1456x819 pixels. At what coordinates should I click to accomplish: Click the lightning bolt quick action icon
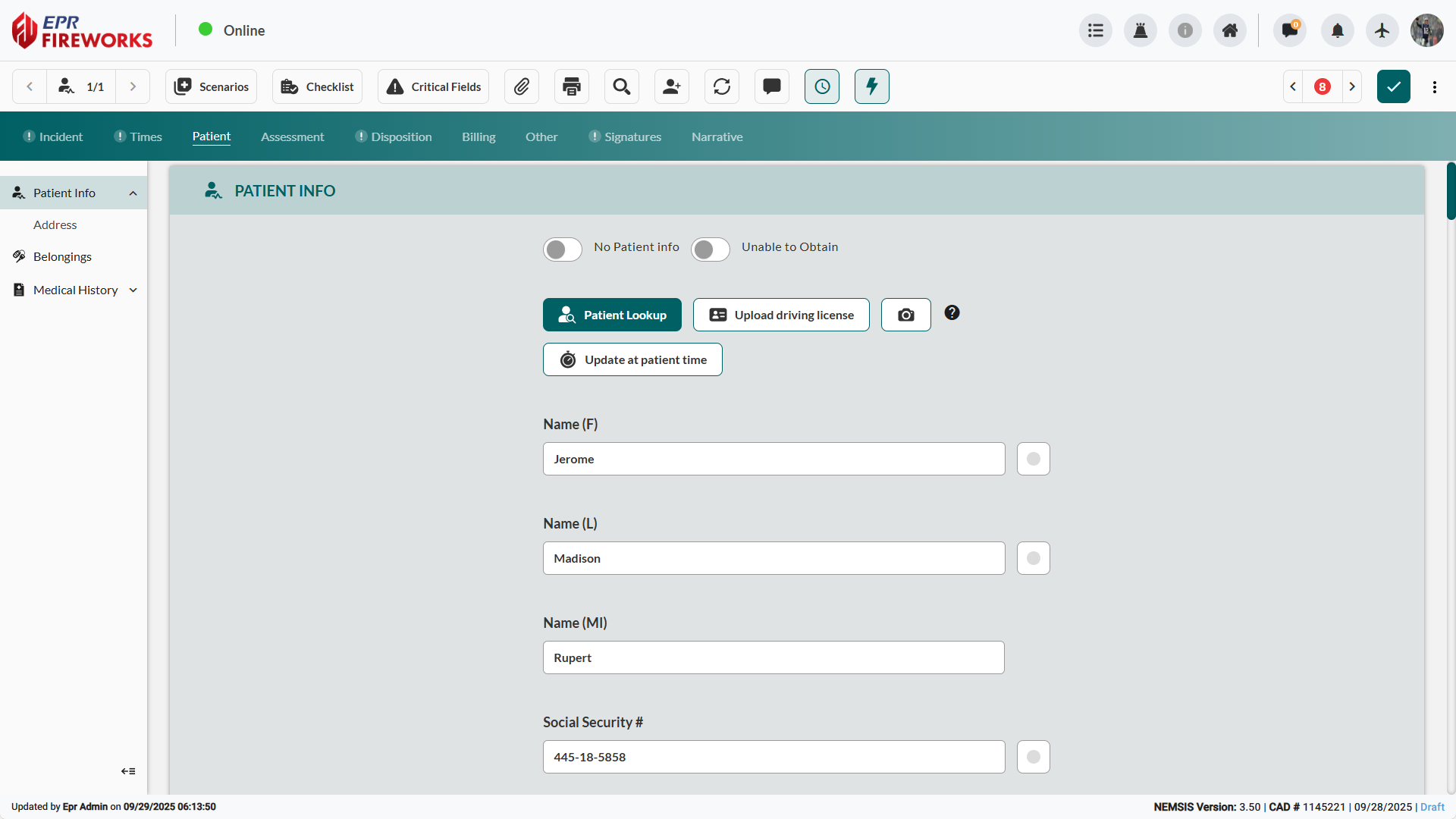click(x=872, y=86)
